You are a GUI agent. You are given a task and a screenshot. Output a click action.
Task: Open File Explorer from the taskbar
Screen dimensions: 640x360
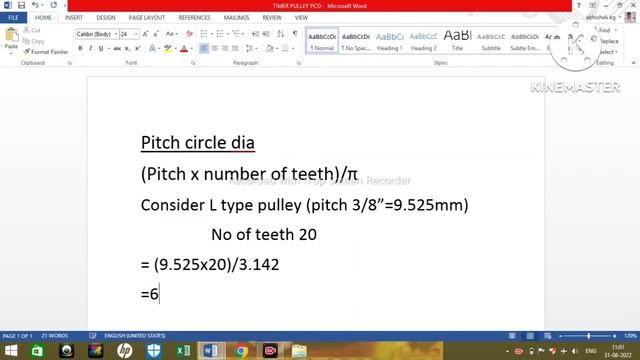[x=299, y=351]
